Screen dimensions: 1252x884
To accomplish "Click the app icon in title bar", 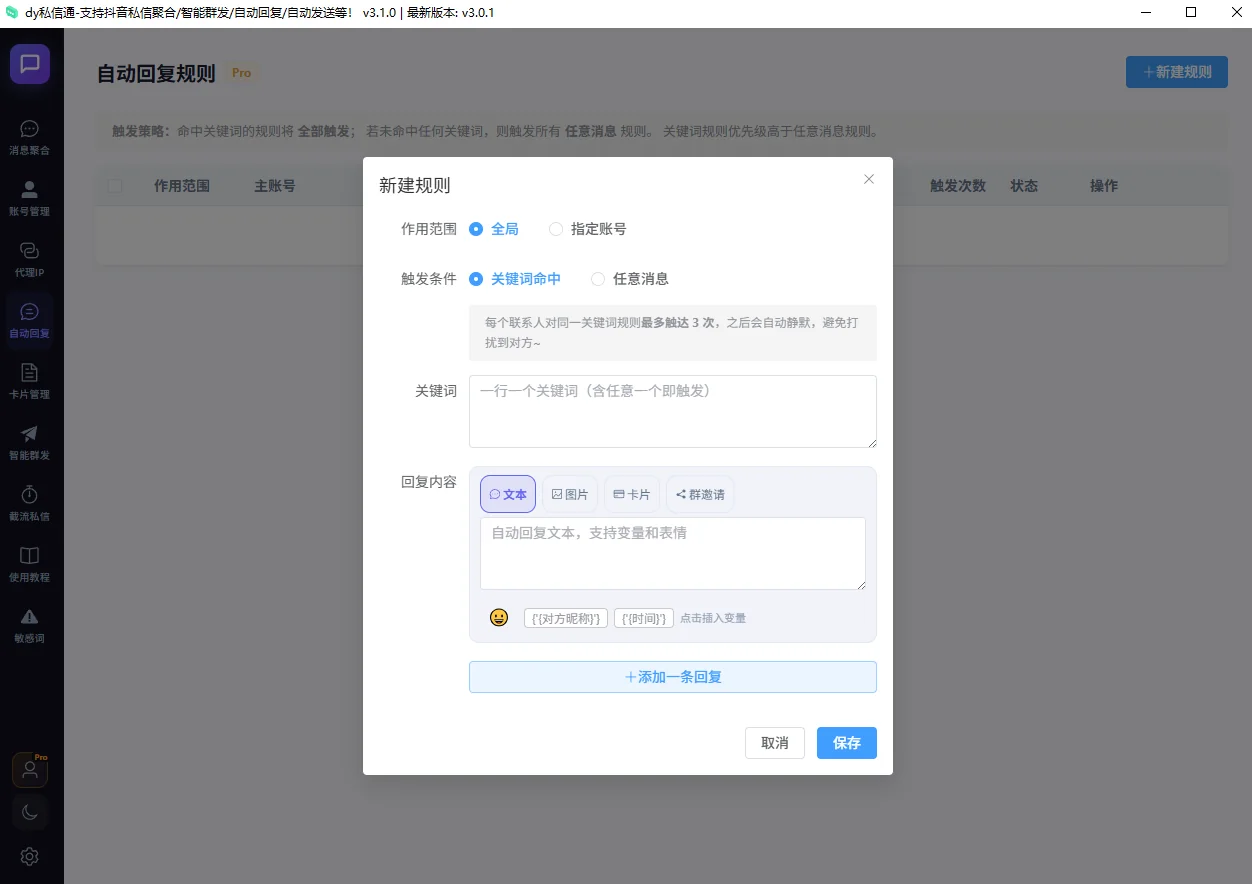I will point(12,13).
